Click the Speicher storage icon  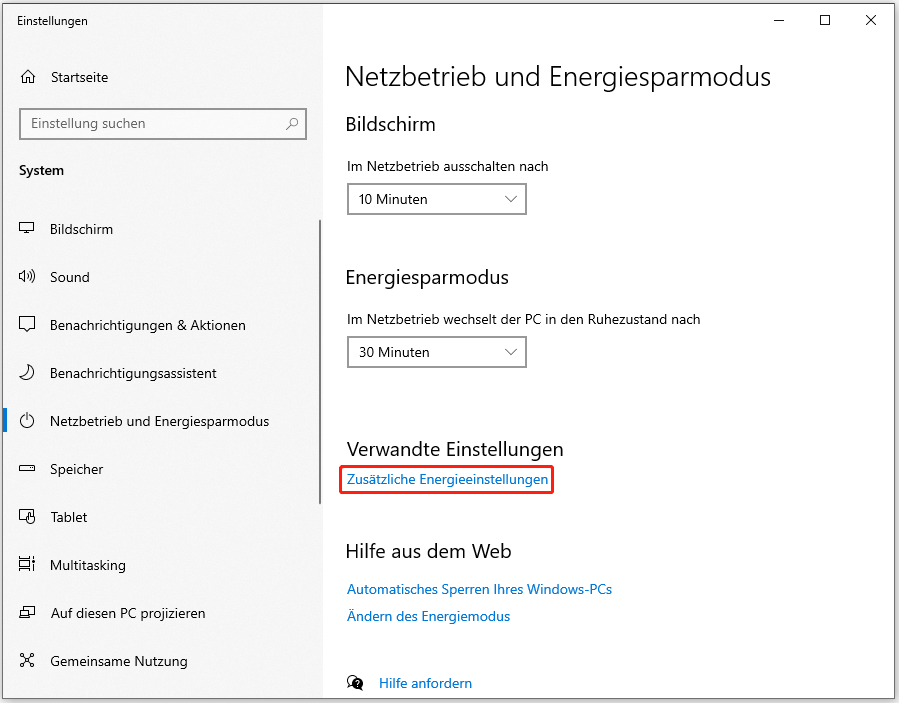(28, 469)
